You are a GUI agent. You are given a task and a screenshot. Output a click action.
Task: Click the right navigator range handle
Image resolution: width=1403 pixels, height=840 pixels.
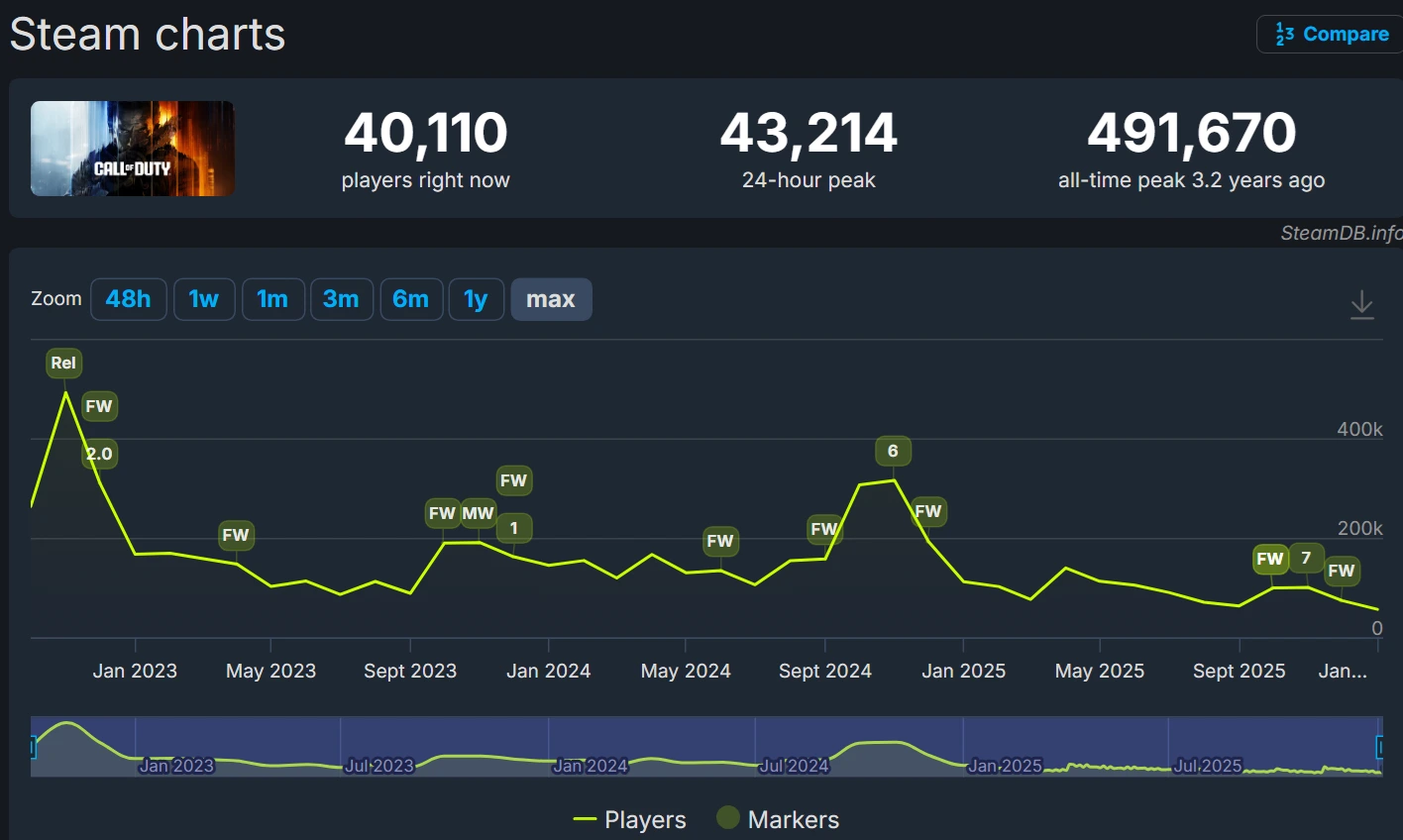(x=1380, y=747)
